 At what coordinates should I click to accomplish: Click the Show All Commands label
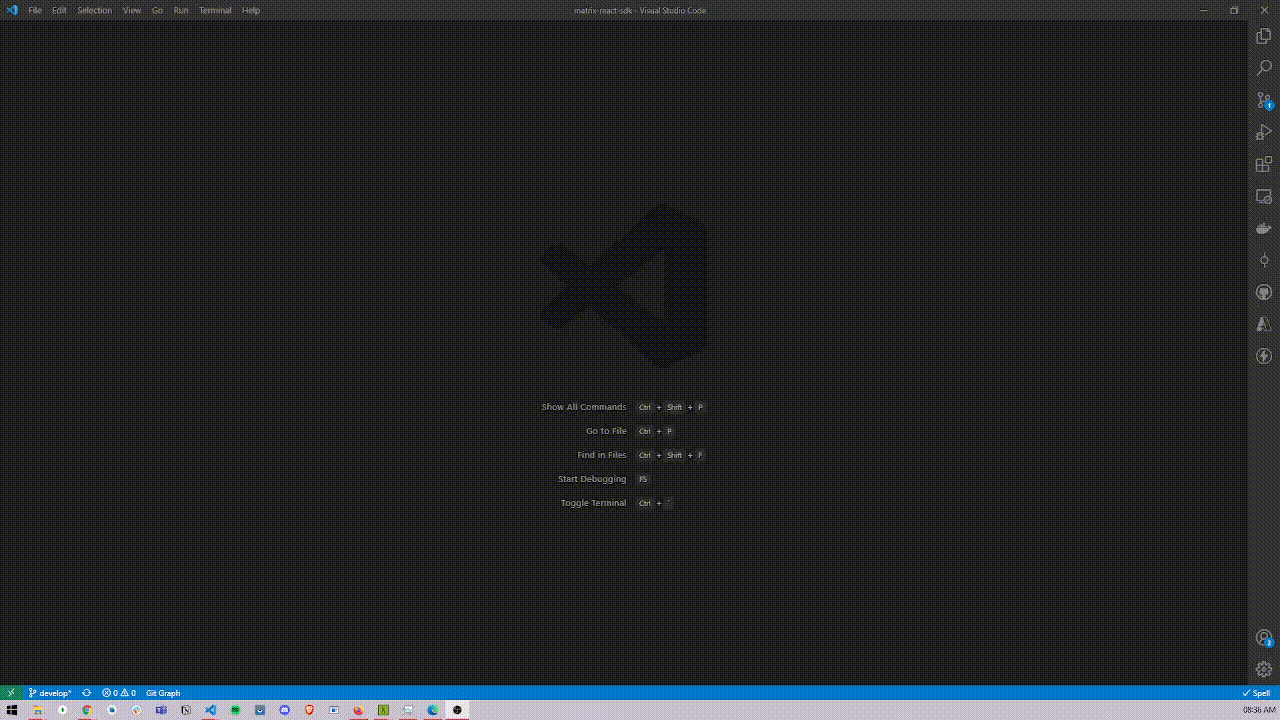click(584, 407)
